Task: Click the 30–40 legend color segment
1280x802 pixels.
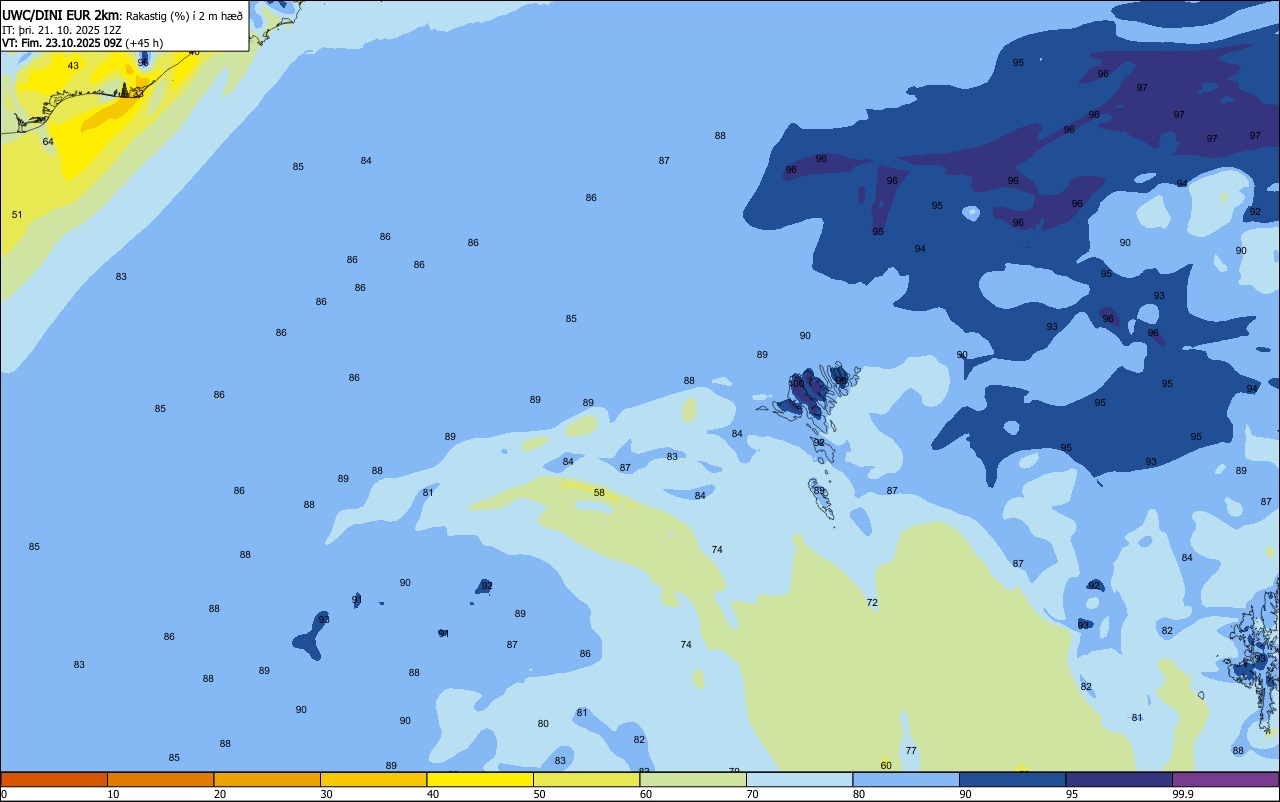Action: pos(373,779)
